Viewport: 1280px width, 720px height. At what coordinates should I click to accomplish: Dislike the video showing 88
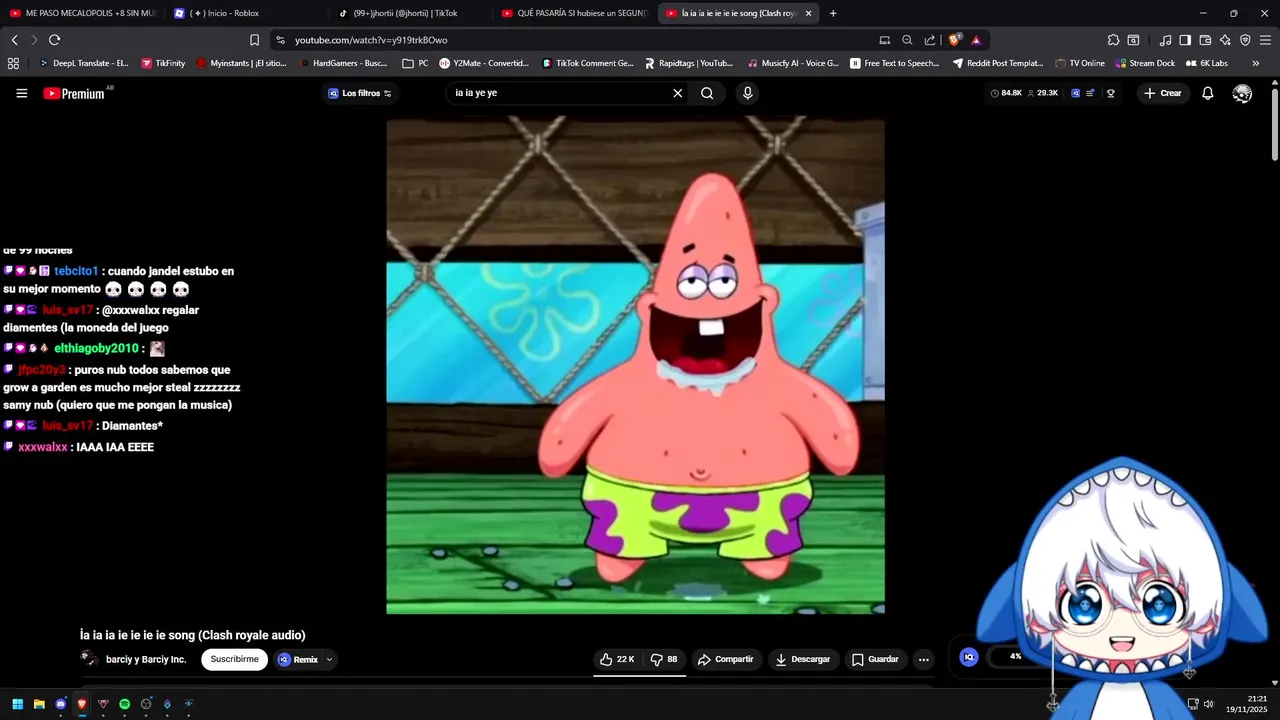(664, 659)
